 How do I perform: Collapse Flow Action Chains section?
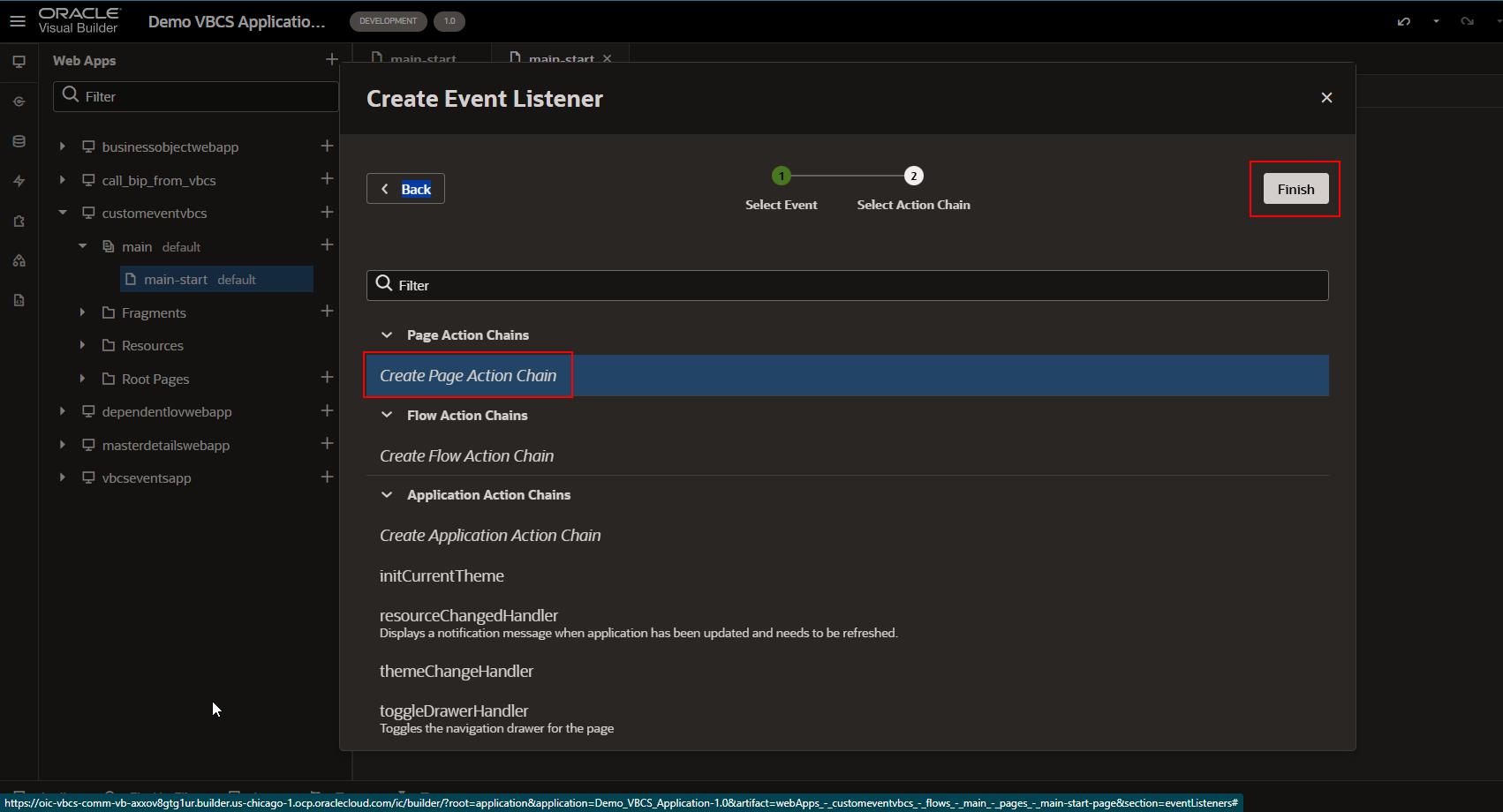(387, 415)
